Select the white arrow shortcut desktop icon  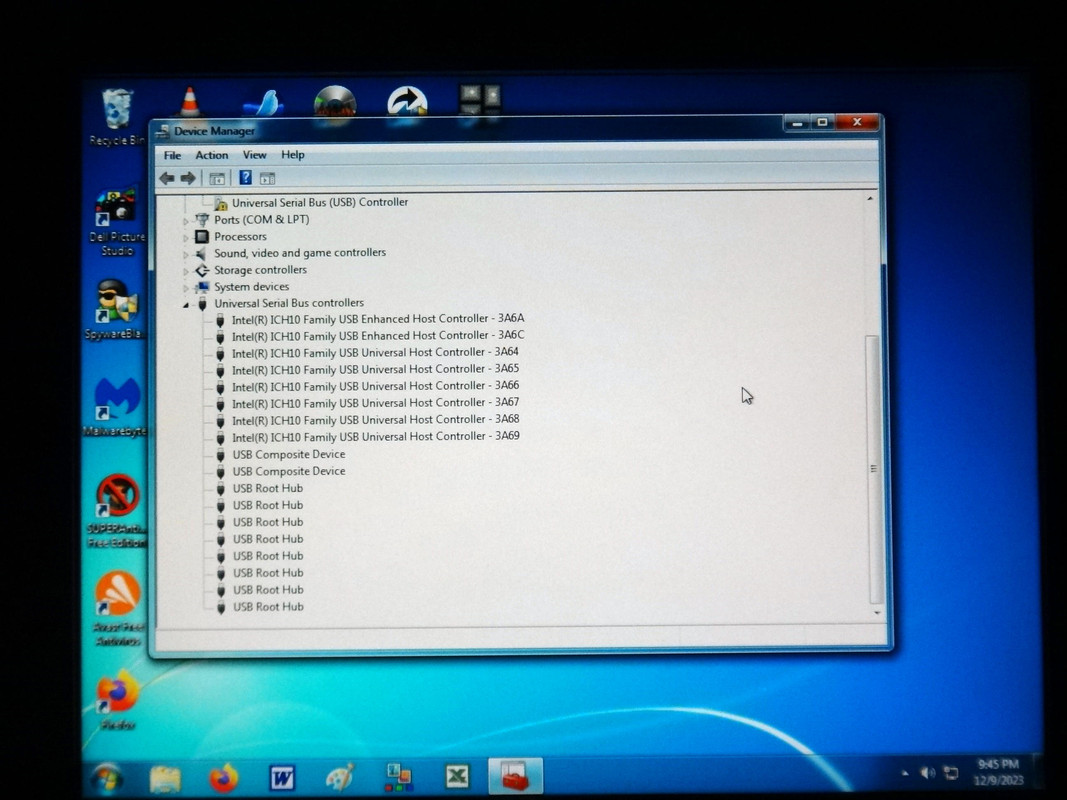click(407, 103)
